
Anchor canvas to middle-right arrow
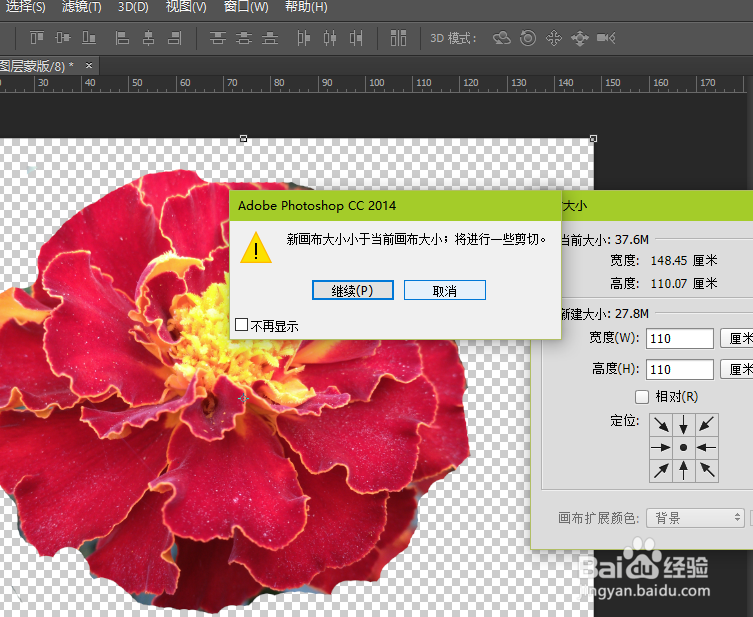[x=706, y=448]
